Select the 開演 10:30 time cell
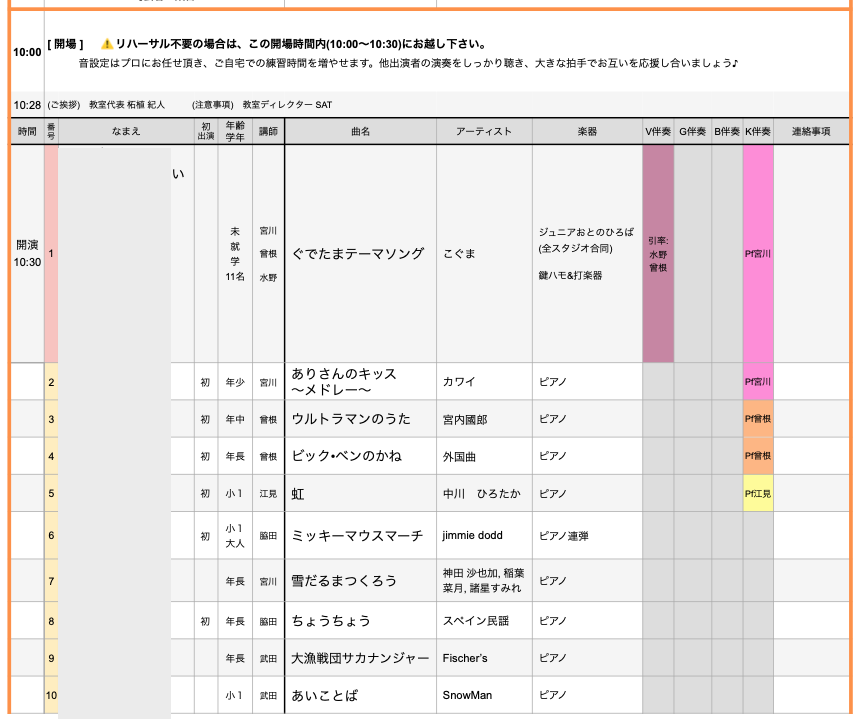858x720 pixels. (27, 254)
